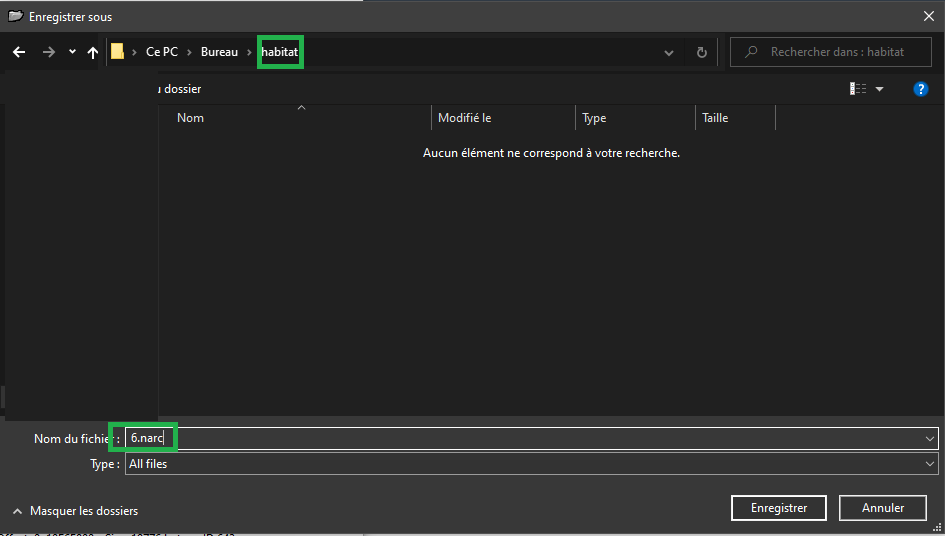Go up one level with up arrow
This screenshot has height=536, width=945.
pyautogui.click(x=93, y=52)
